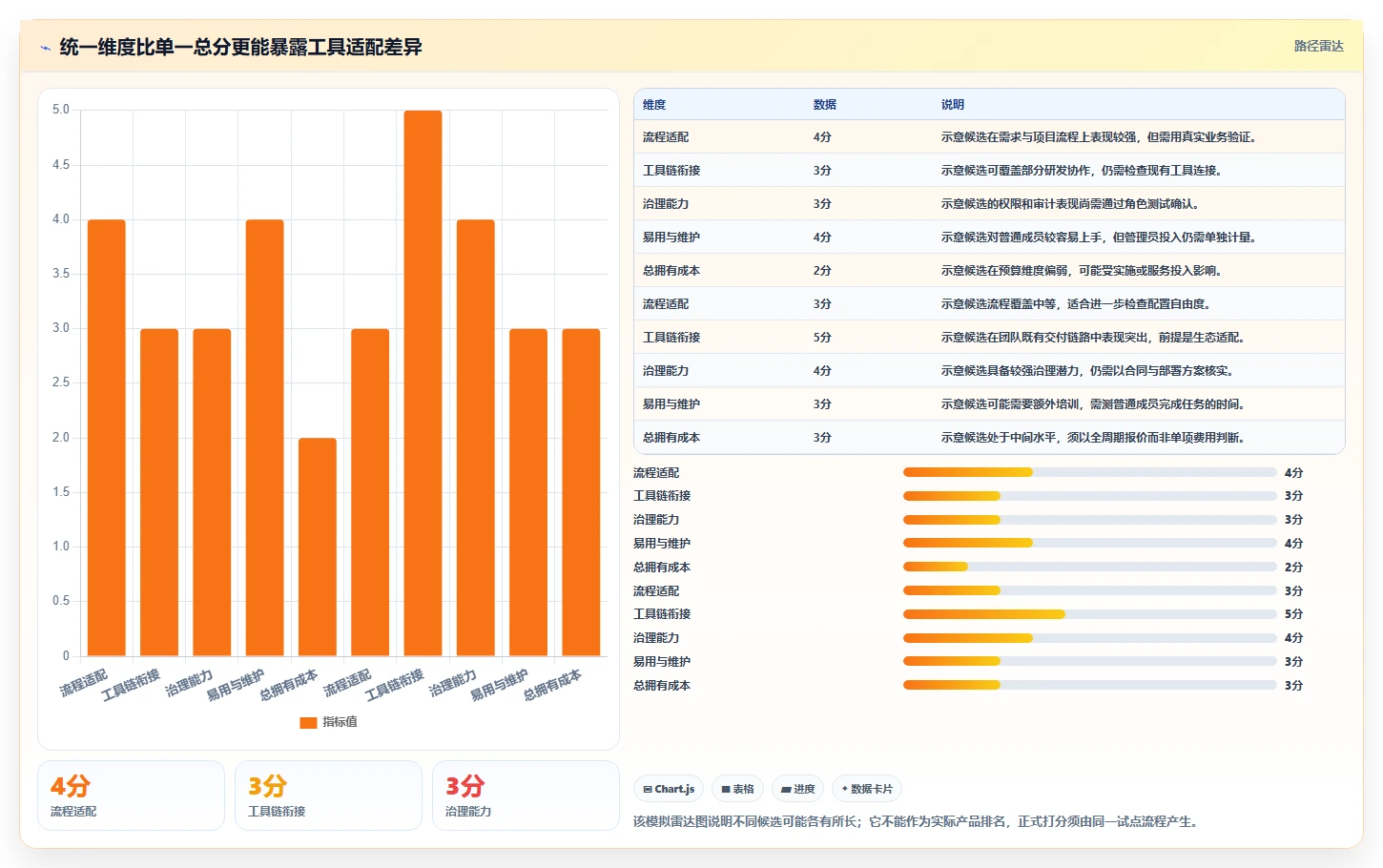
Task: Click the 5分 score cell in the table
Action: click(x=822, y=338)
